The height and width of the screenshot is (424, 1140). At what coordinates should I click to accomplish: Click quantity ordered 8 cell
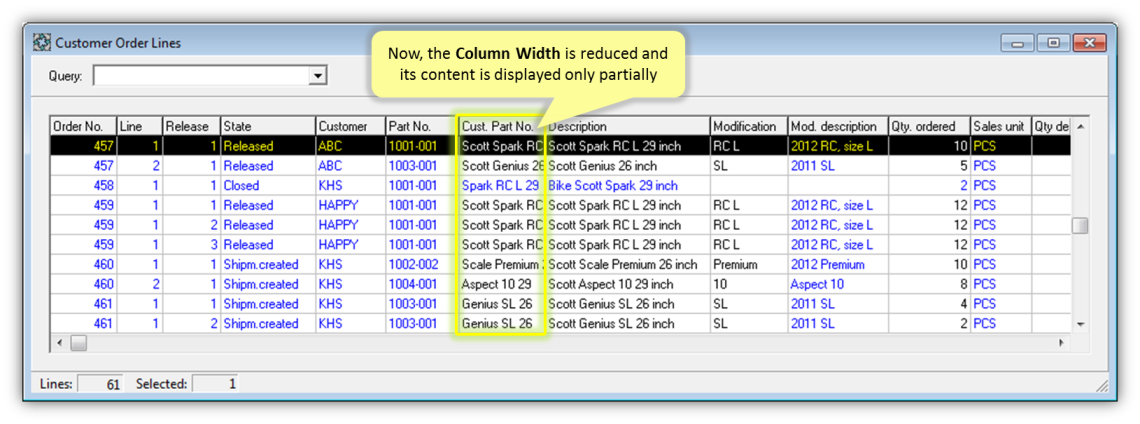(x=929, y=284)
